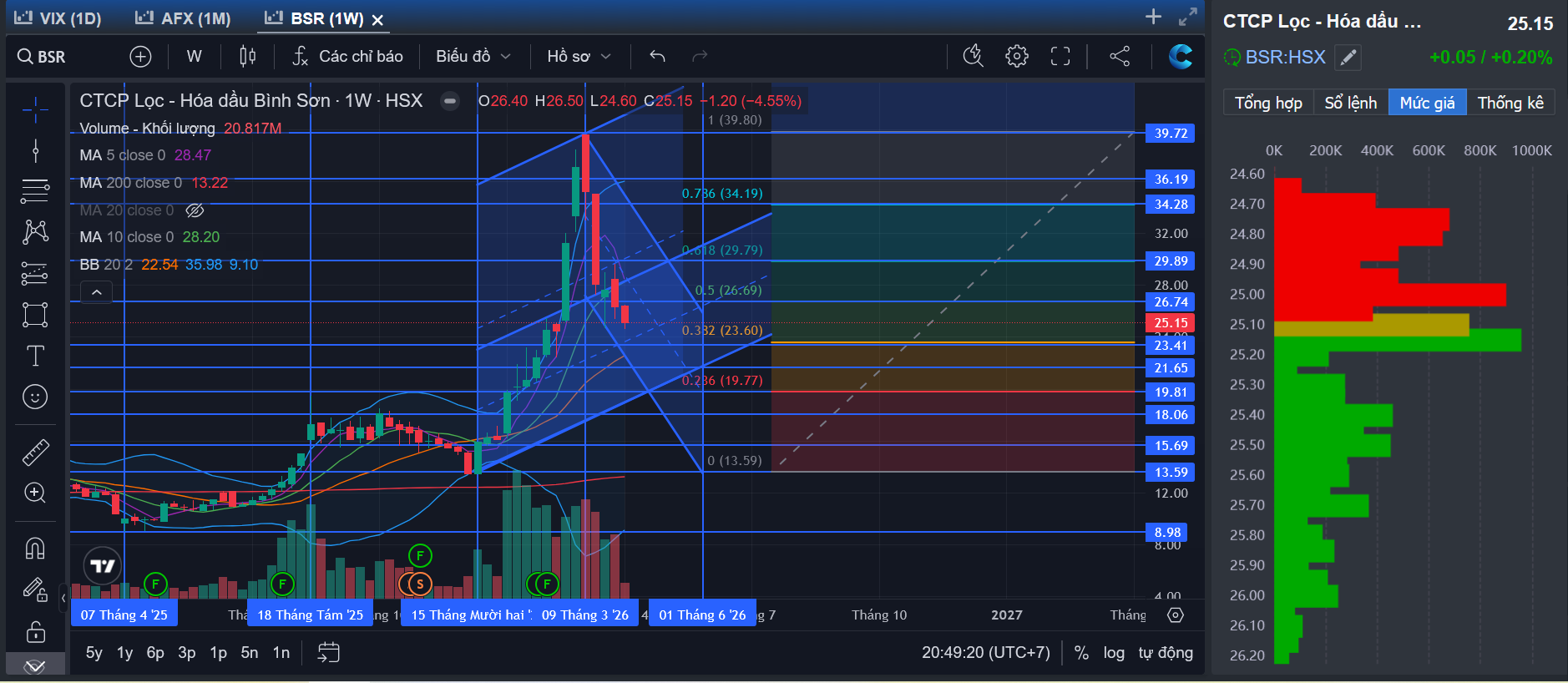Toggle percentage scale mode
This screenshot has width=1568, height=683.
[x=1081, y=653]
